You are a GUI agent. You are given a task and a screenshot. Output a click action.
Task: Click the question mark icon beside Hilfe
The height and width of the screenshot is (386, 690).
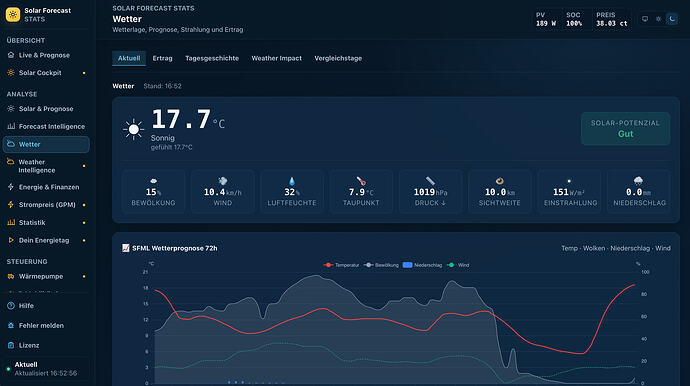pos(11,305)
